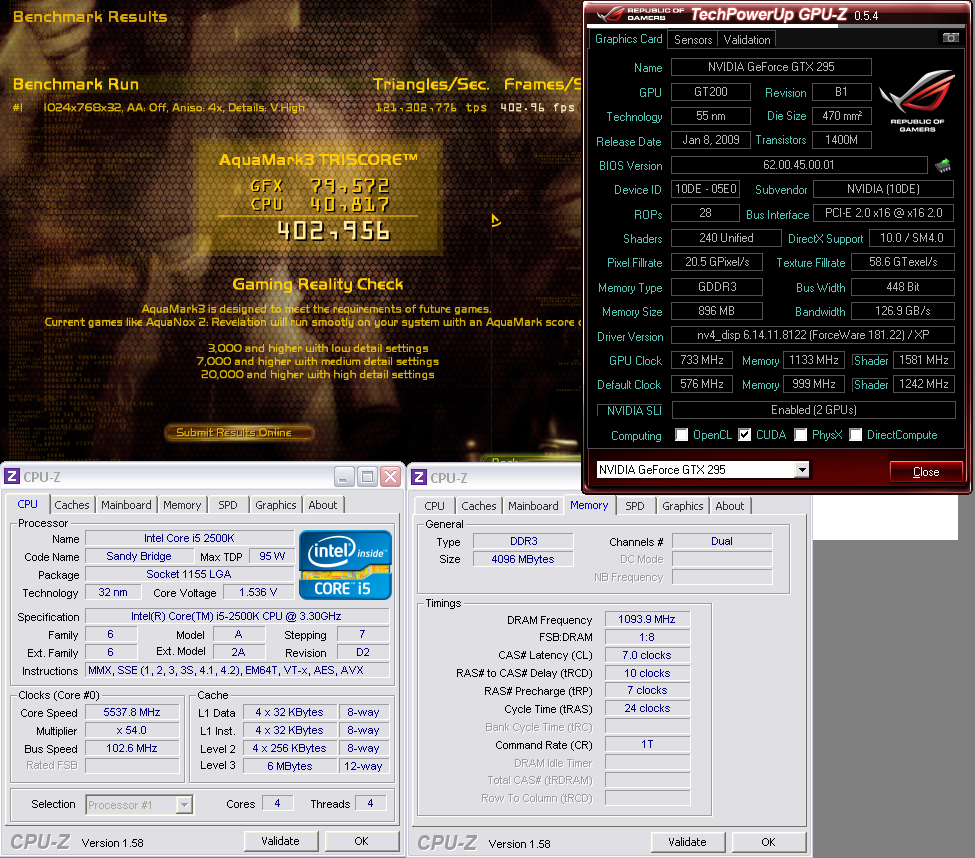The width and height of the screenshot is (975, 858).
Task: Click the memory Size value 4096 MBytes
Action: (x=522, y=559)
